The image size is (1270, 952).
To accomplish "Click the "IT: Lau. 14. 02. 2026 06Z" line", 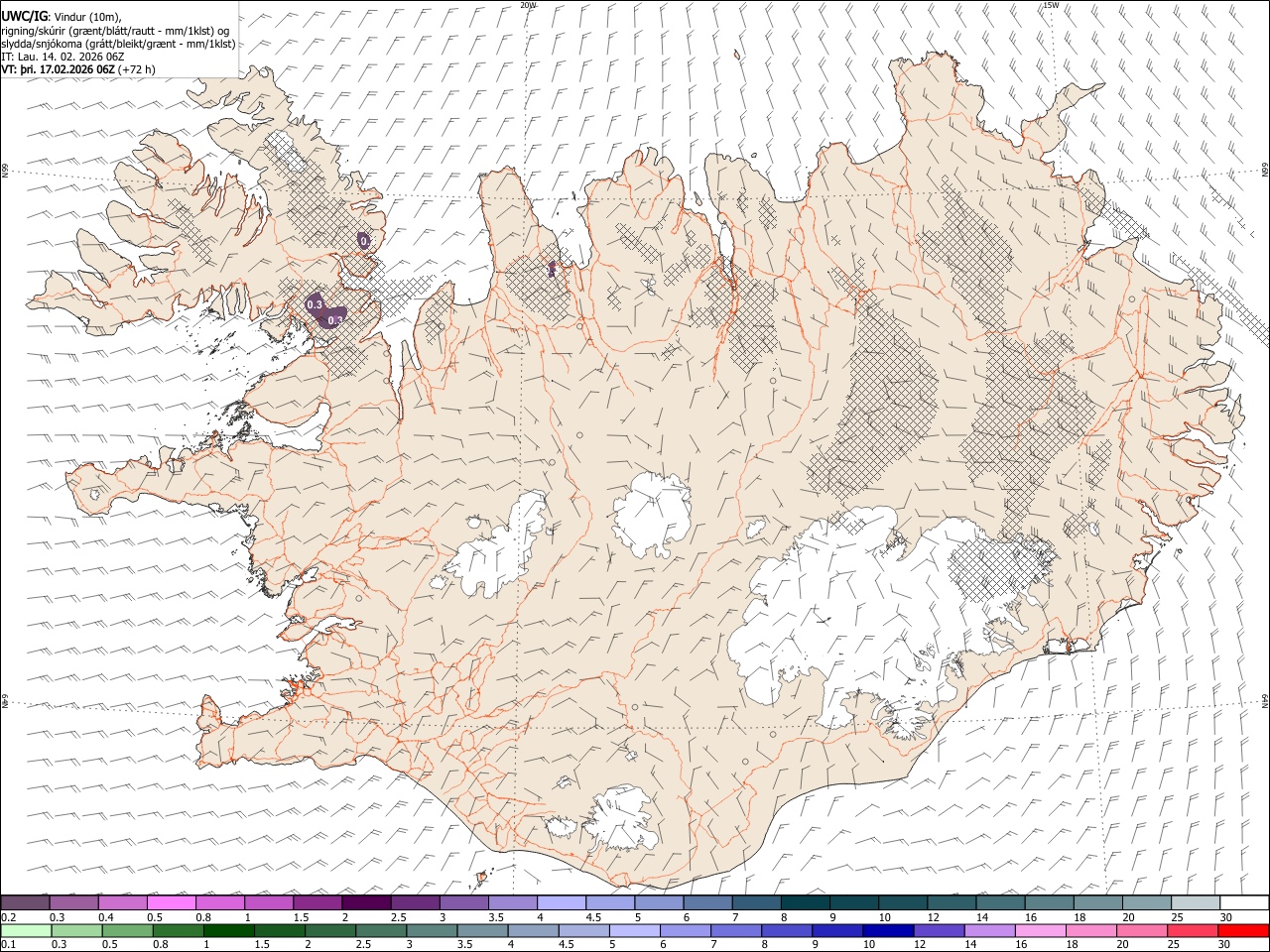I will coord(63,57).
